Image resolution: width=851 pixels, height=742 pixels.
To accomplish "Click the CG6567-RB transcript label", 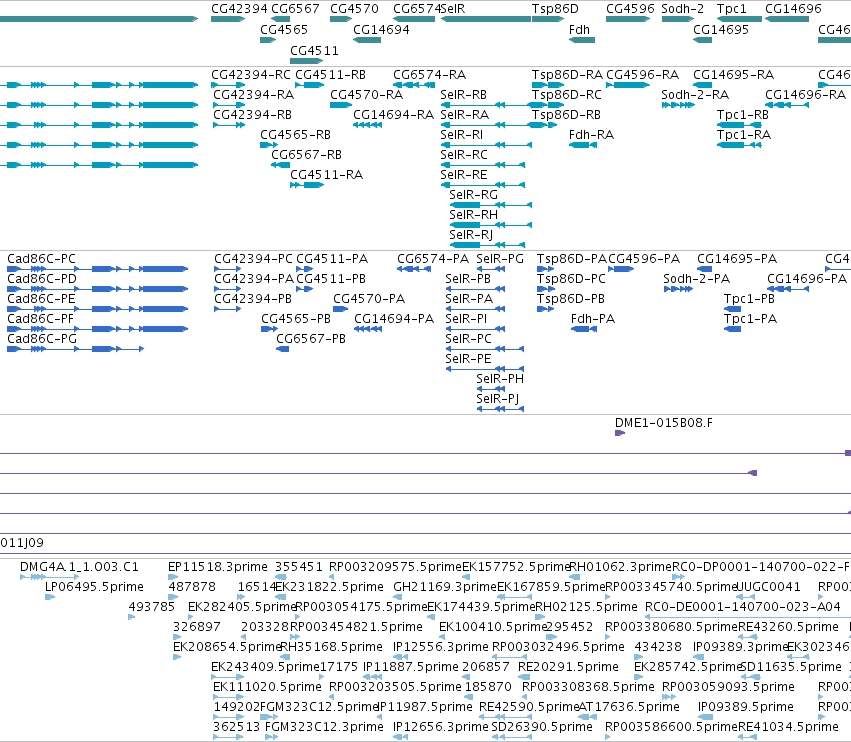I will [307, 155].
